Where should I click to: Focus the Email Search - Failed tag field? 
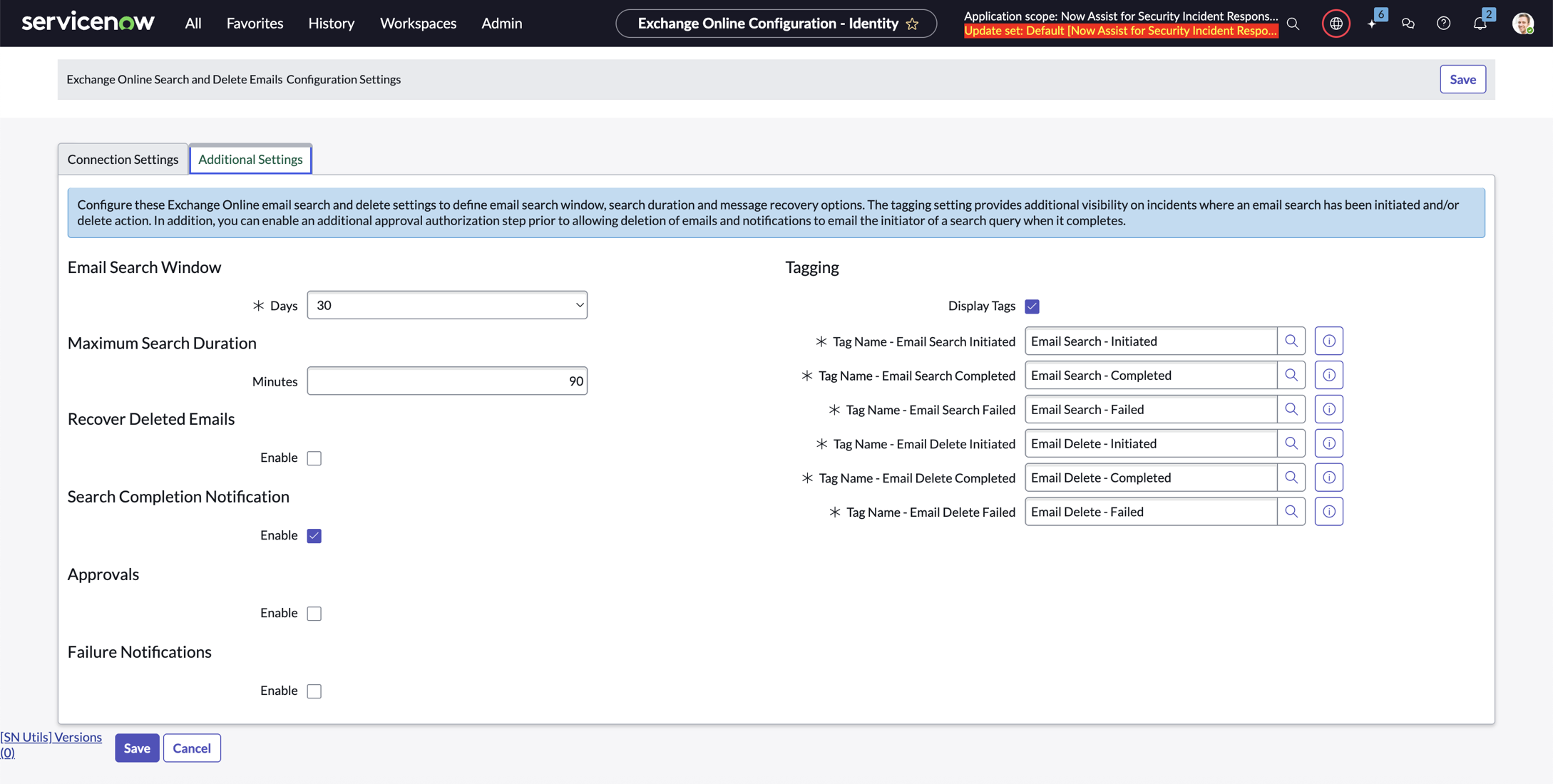pos(1151,410)
